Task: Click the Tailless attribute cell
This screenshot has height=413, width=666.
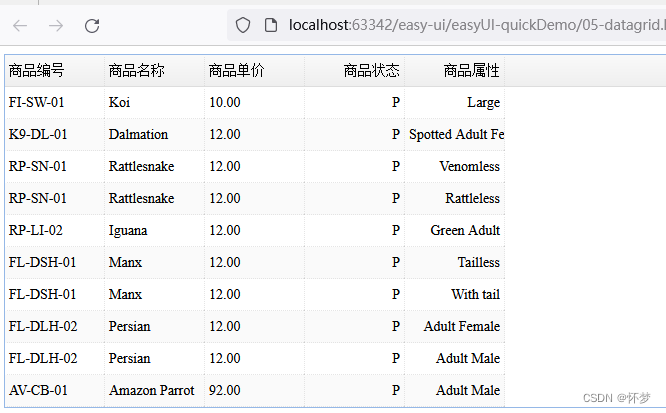Action: [x=454, y=263]
